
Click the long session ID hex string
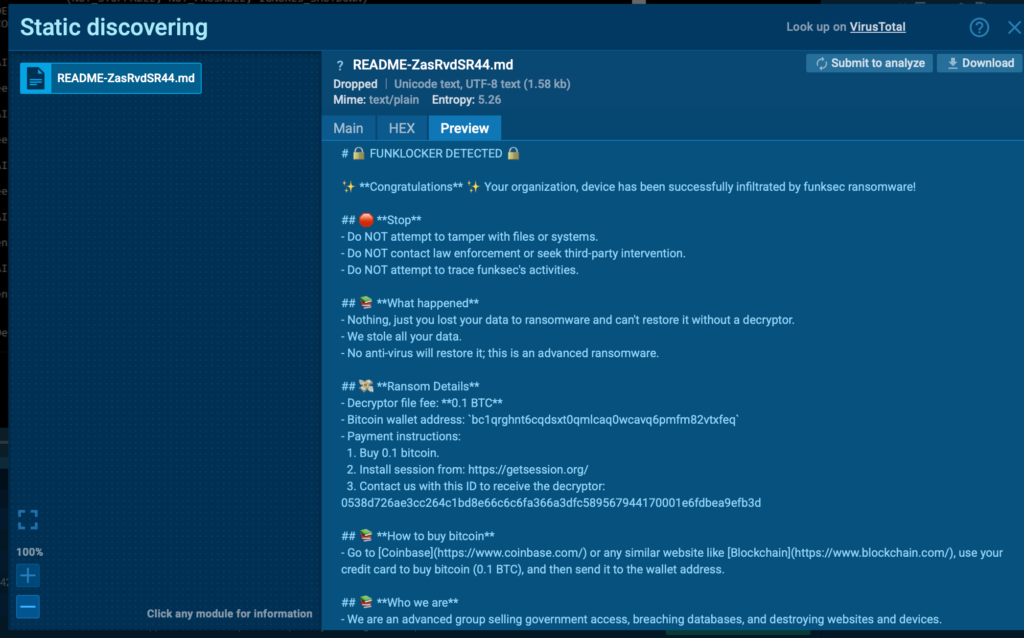click(x=550, y=503)
